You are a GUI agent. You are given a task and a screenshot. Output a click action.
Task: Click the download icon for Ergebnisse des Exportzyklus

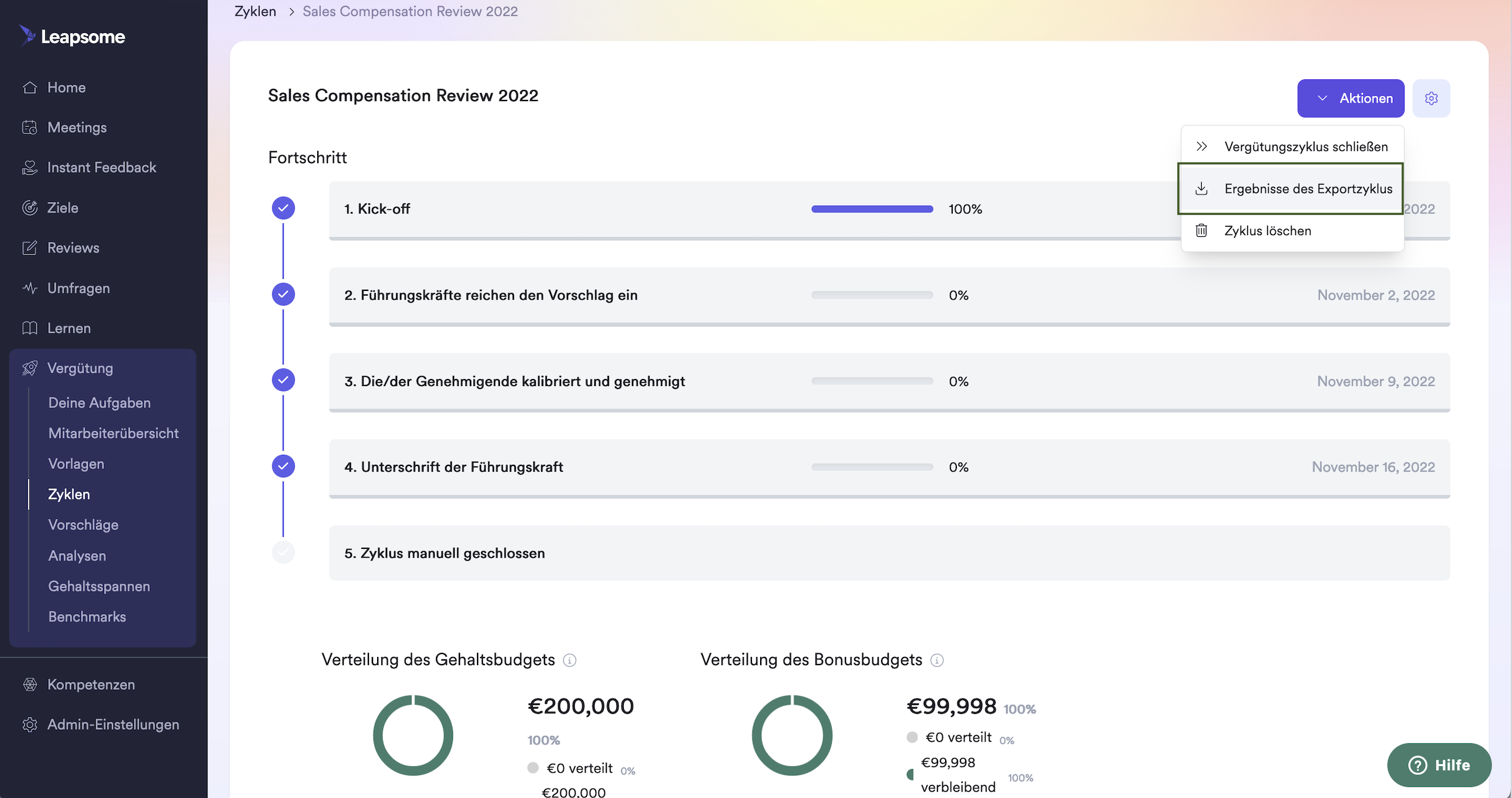pyautogui.click(x=1201, y=189)
